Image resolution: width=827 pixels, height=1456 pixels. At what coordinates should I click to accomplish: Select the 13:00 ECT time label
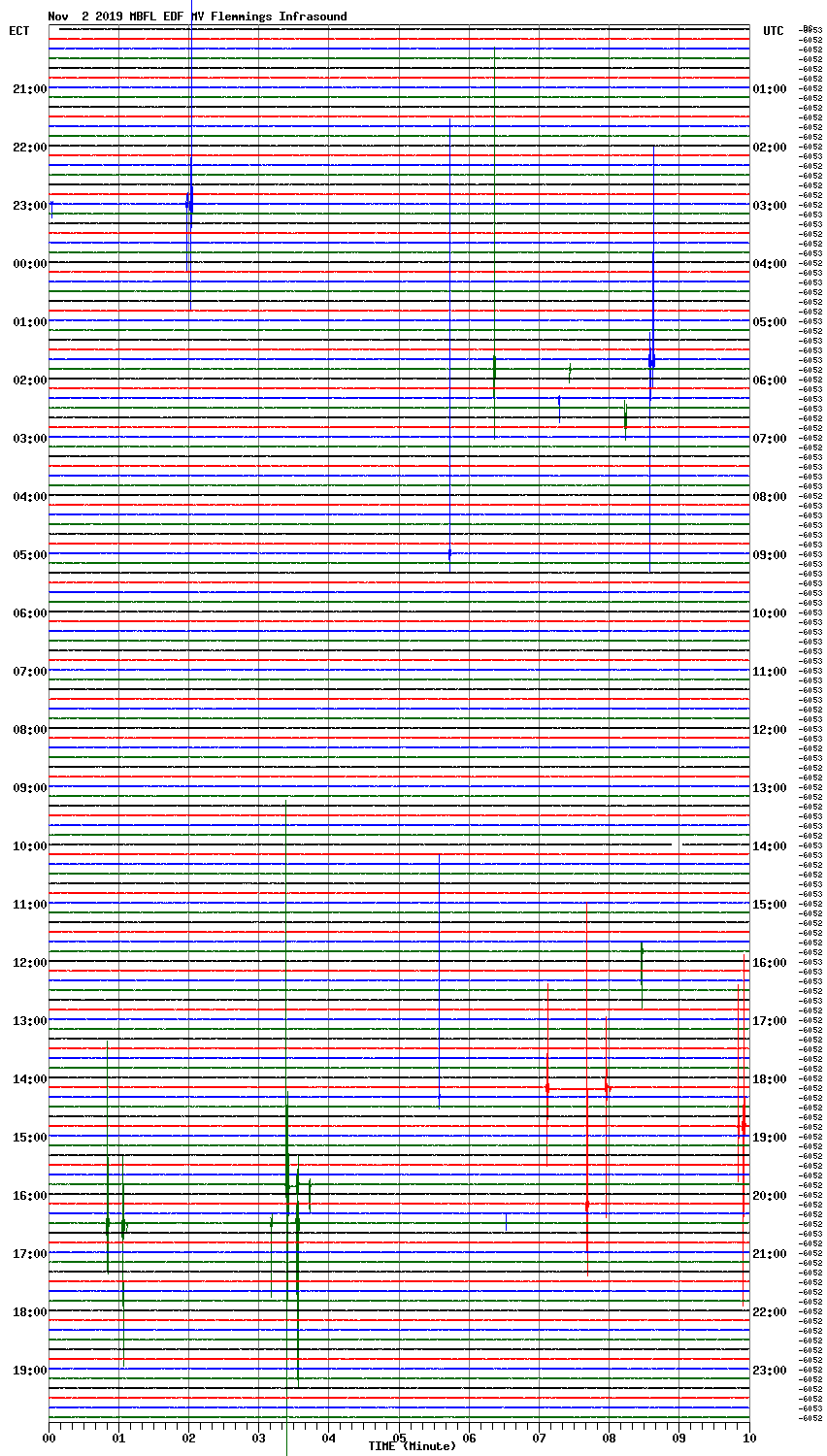tap(29, 1021)
